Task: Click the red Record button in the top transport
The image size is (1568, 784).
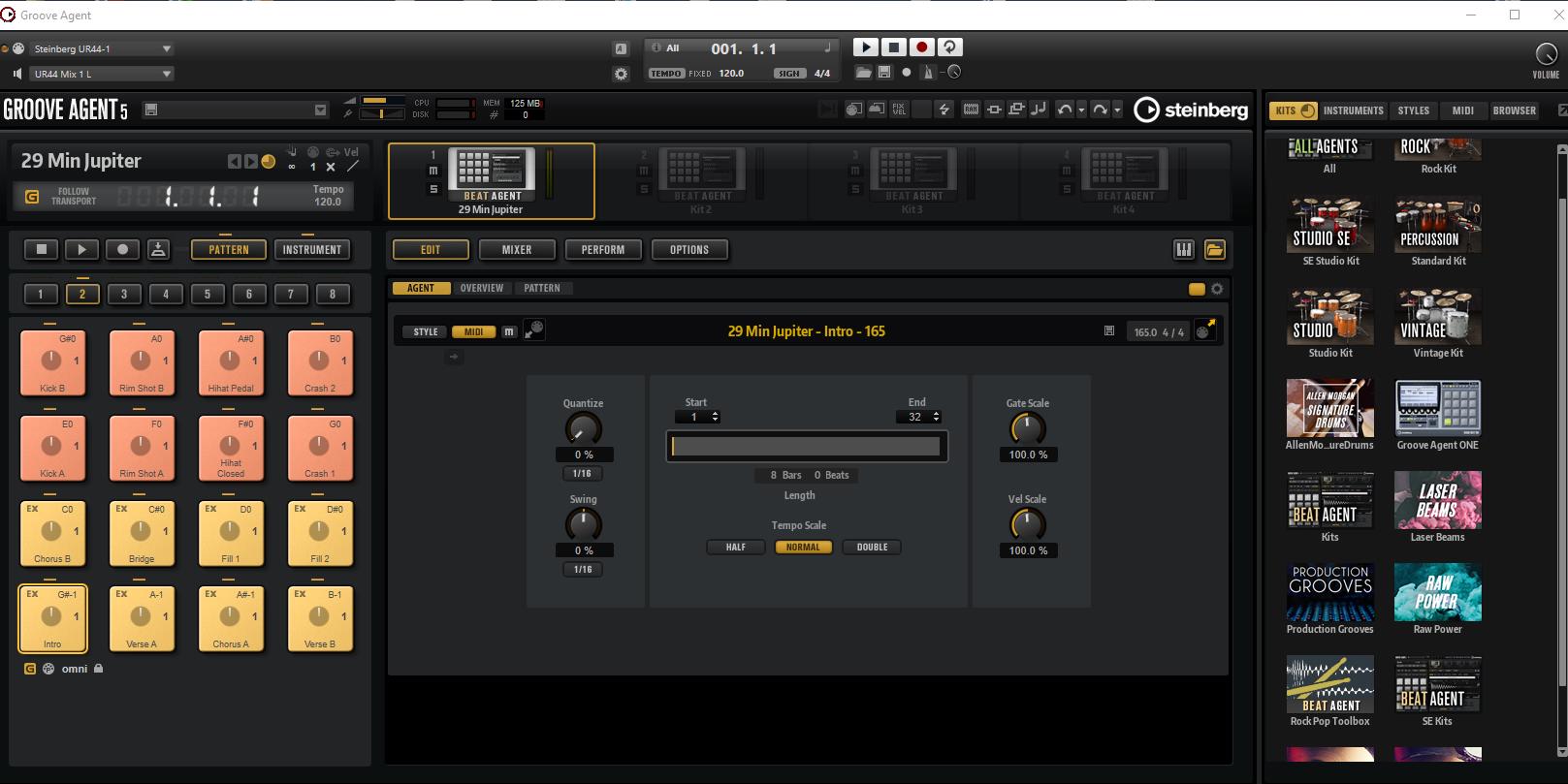Action: pos(921,47)
